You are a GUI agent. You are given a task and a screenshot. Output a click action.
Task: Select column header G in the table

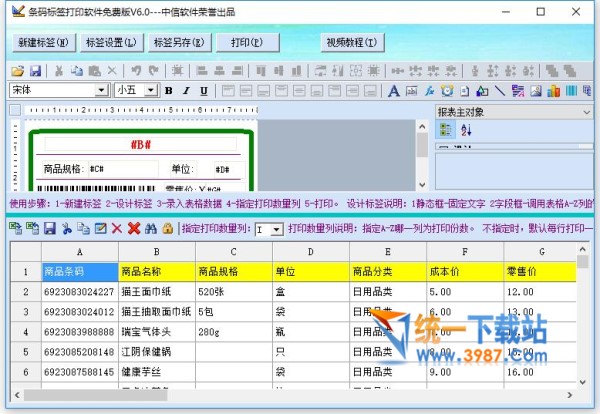click(x=540, y=251)
